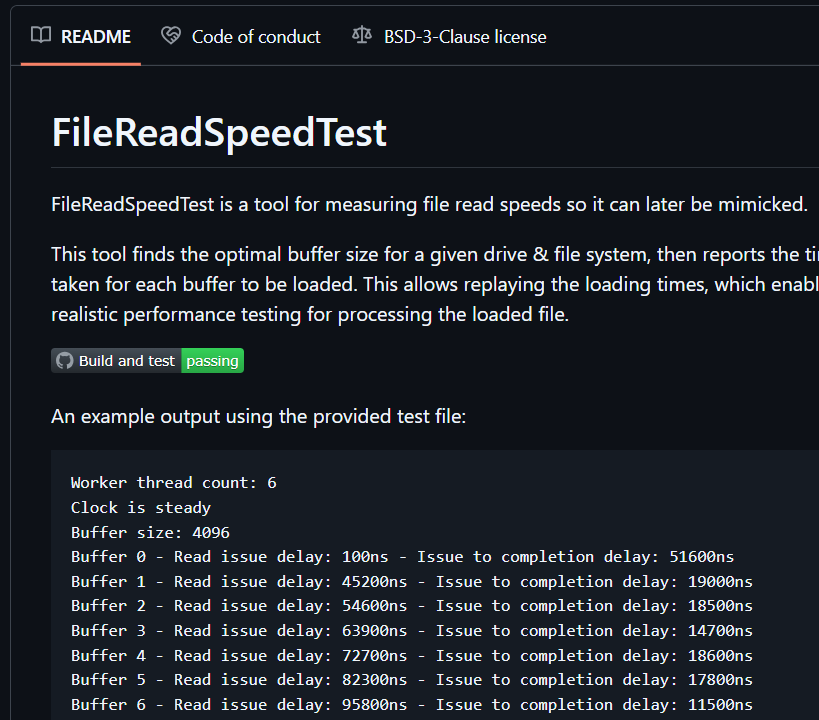Select the README tab

click(x=96, y=36)
